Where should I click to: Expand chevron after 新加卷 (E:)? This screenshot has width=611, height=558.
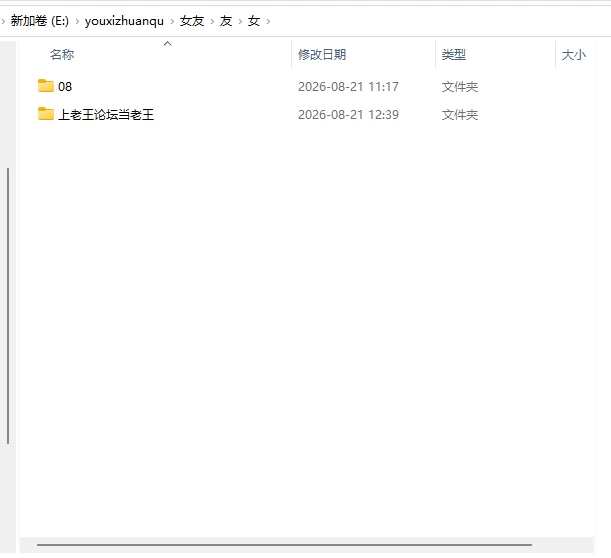click(77, 21)
